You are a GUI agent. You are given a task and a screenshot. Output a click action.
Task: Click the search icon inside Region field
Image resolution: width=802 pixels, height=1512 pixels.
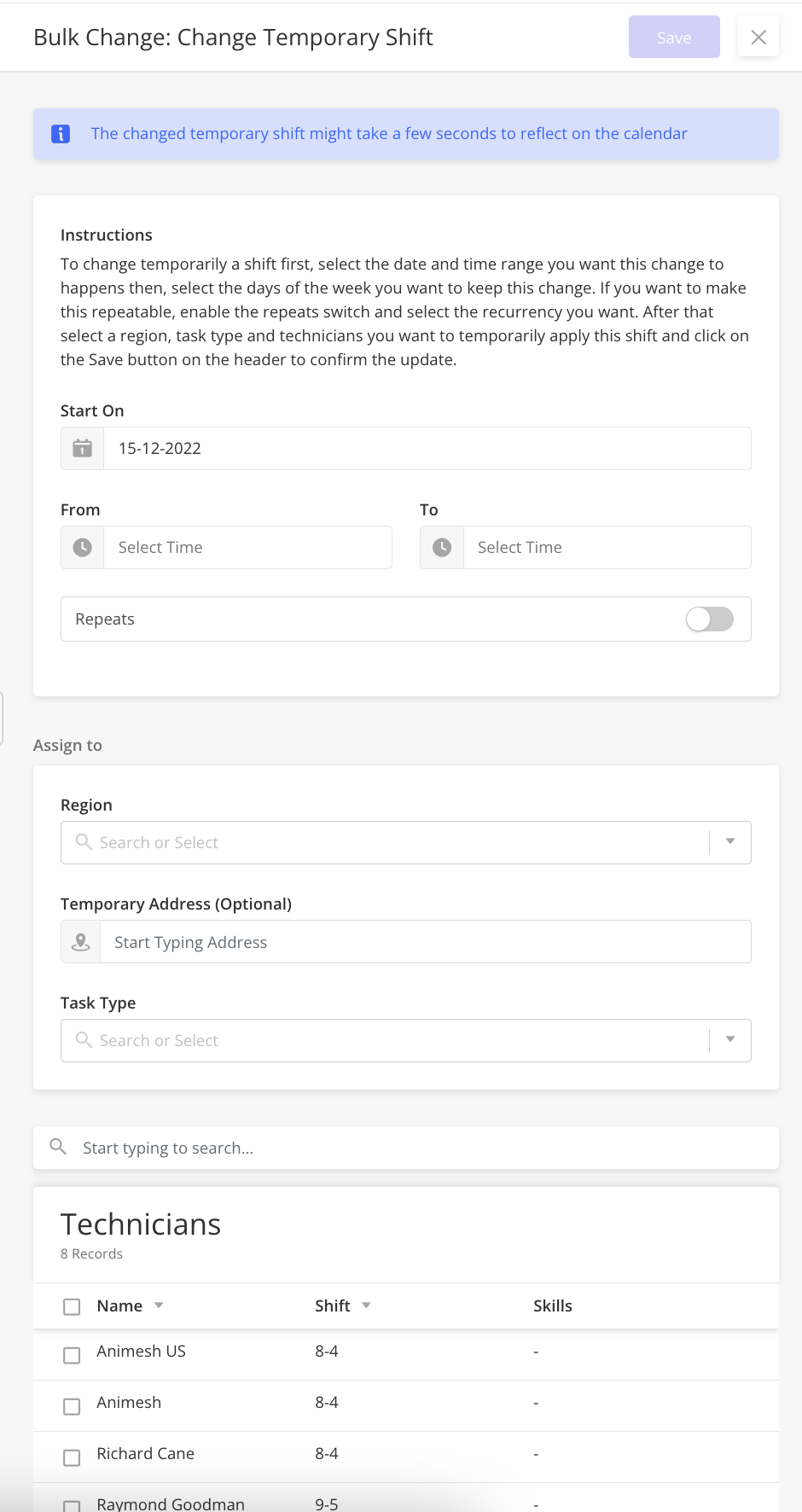[x=84, y=842]
